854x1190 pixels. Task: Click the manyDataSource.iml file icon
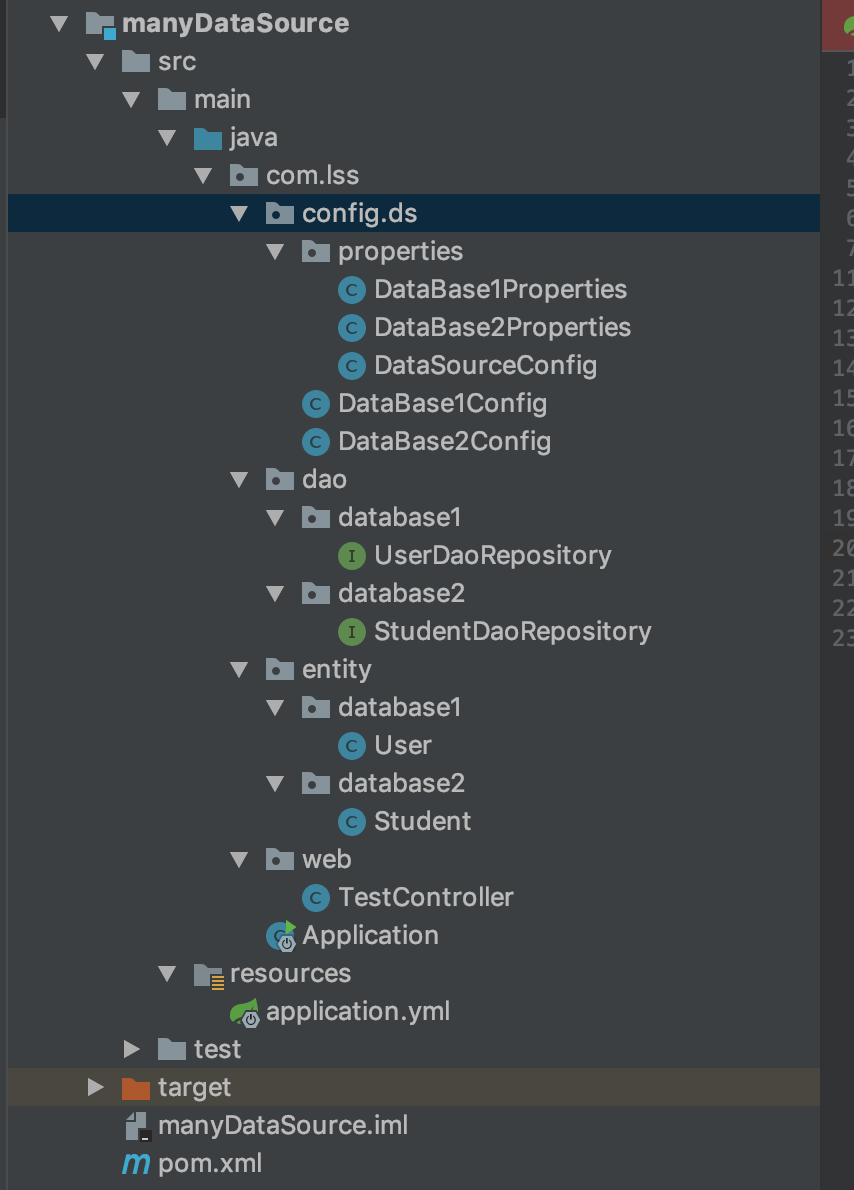[x=136, y=1126]
